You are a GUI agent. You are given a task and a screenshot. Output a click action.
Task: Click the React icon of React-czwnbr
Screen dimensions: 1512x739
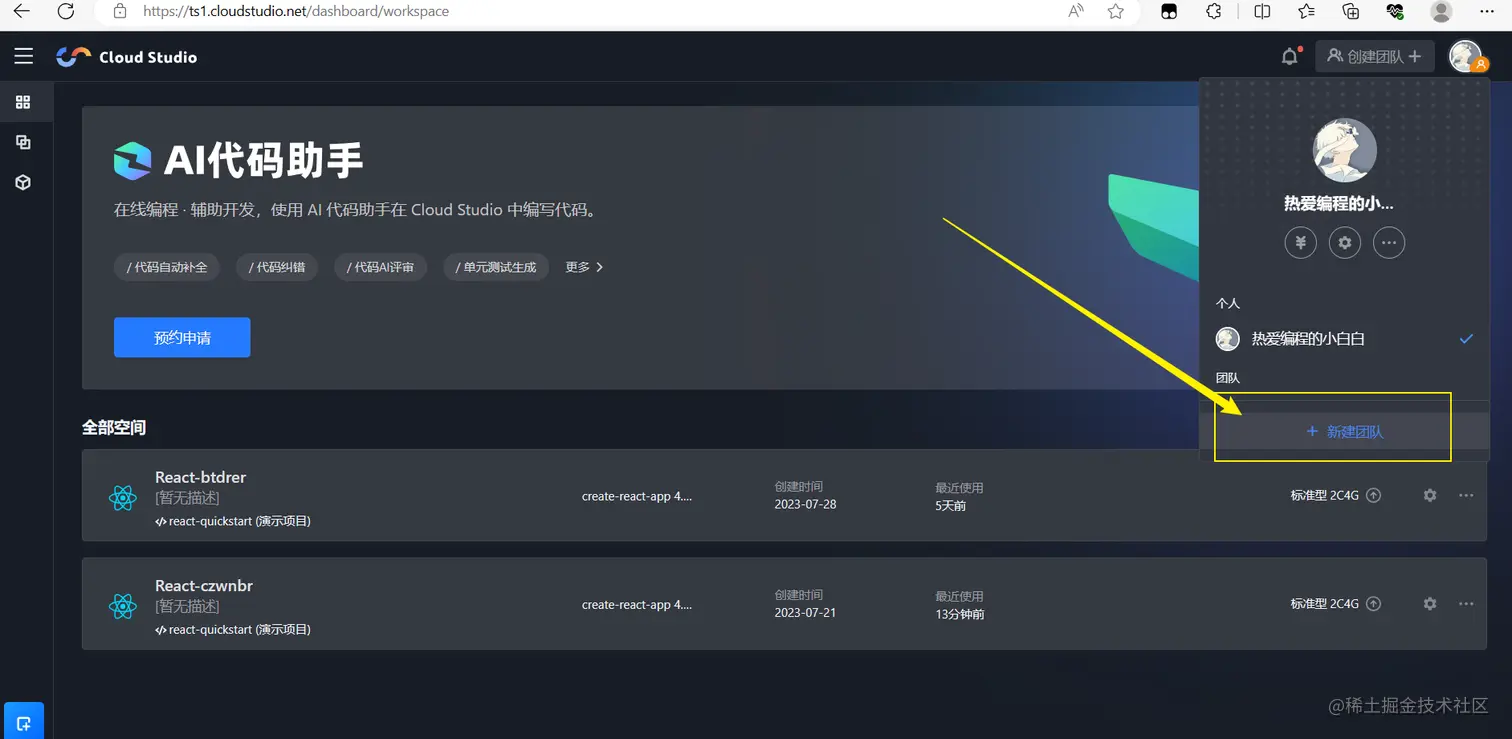click(123, 606)
